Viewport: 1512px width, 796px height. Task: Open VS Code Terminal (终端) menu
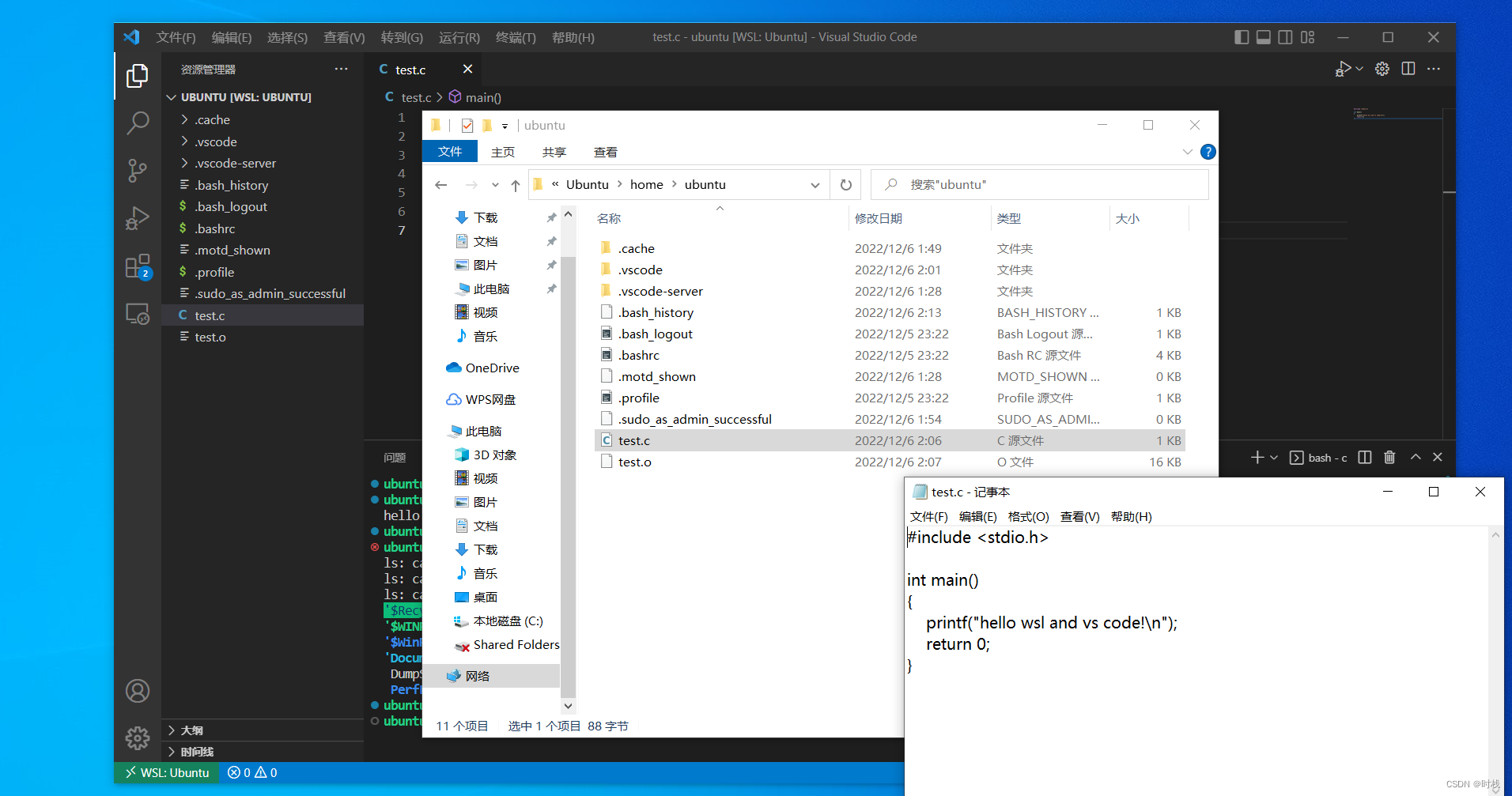516,37
